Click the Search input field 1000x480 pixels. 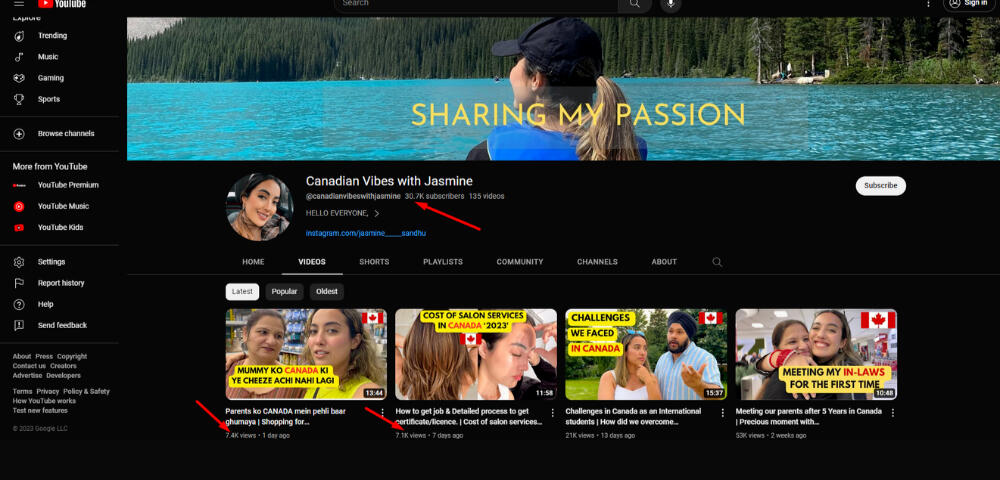click(476, 4)
